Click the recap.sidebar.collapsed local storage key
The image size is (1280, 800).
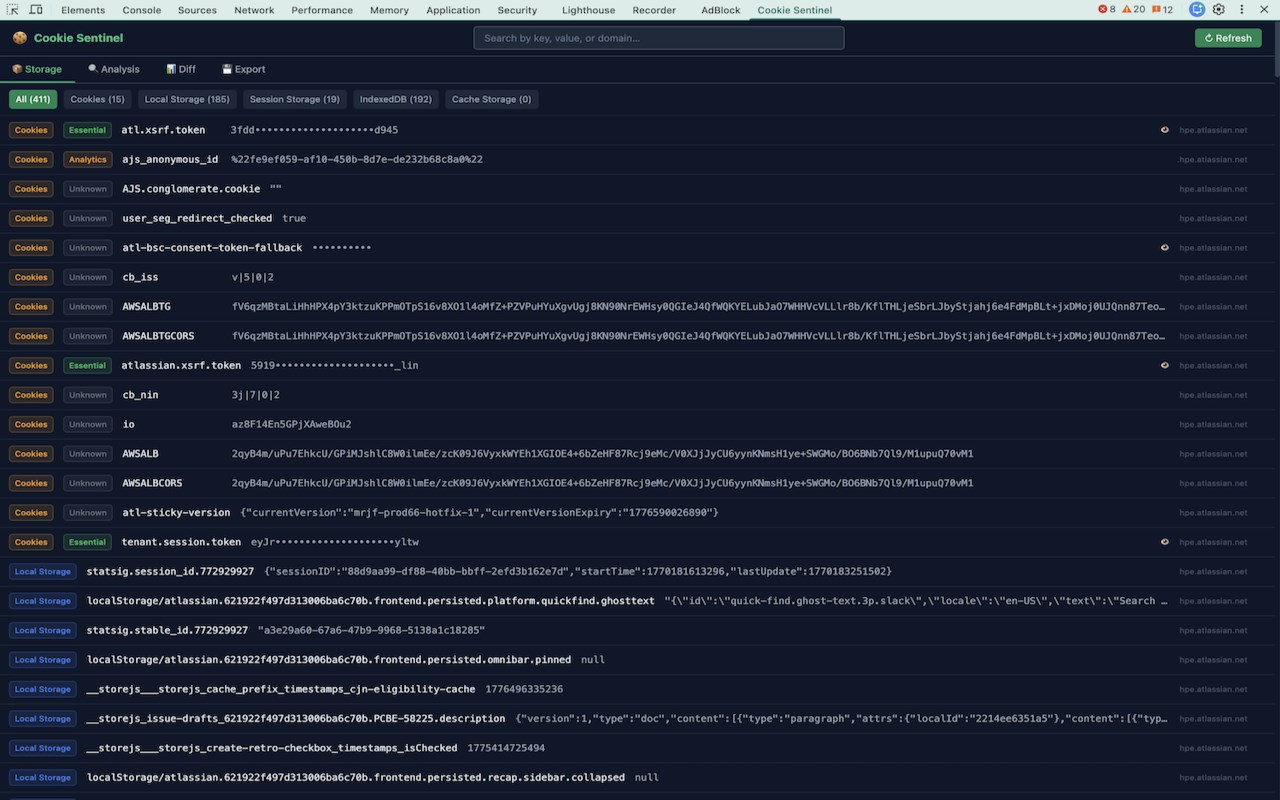click(356, 778)
